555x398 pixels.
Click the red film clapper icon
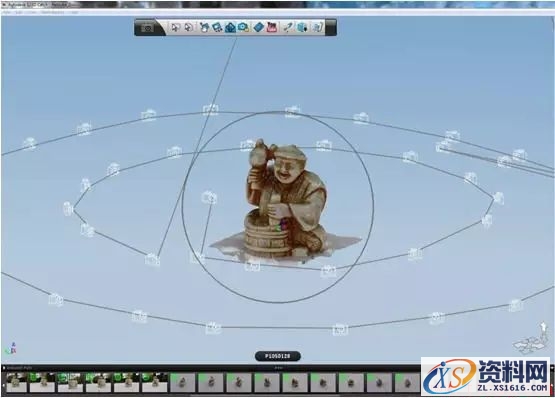pos(272,27)
